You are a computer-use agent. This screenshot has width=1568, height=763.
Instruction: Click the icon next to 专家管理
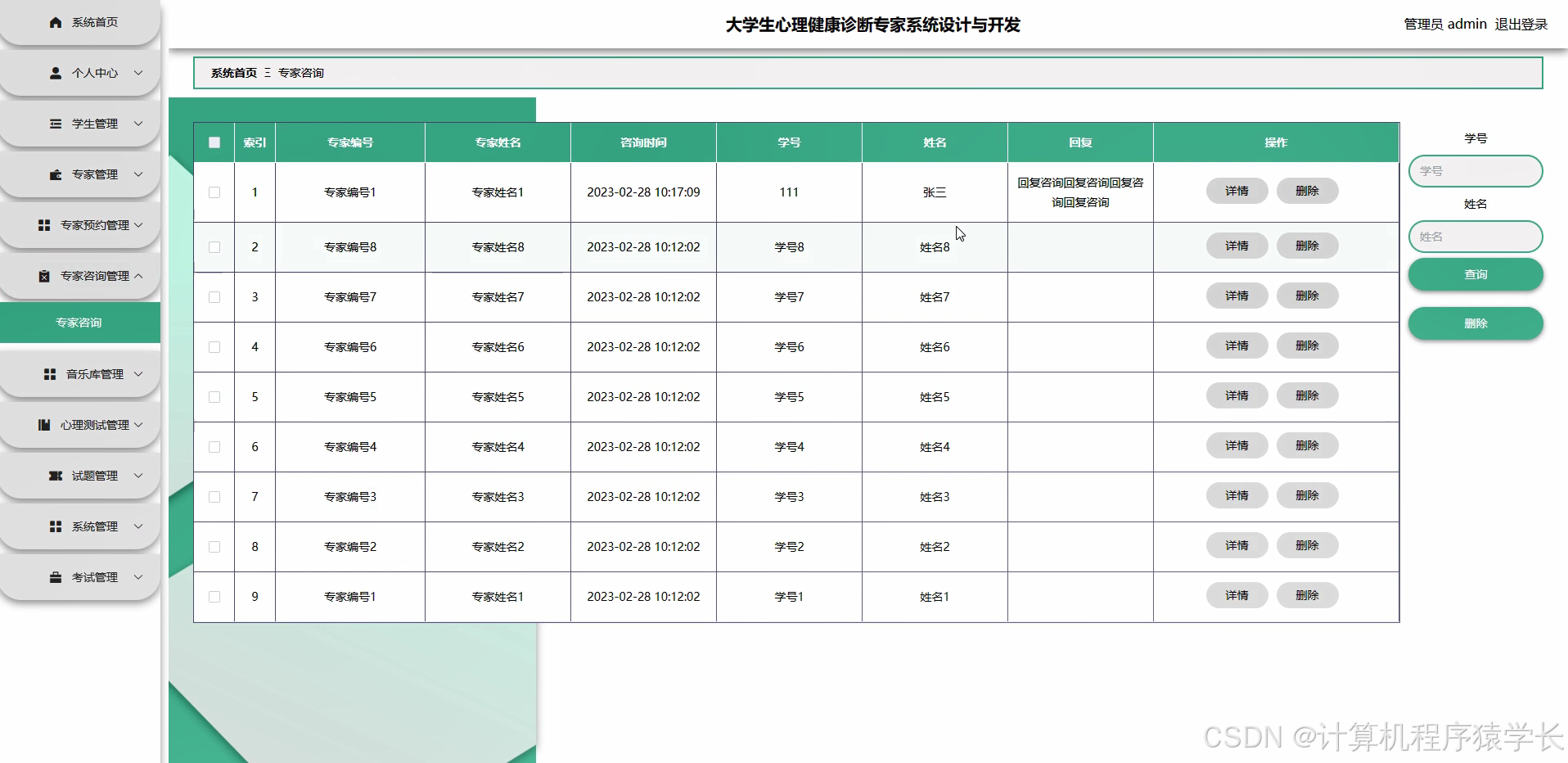point(56,174)
